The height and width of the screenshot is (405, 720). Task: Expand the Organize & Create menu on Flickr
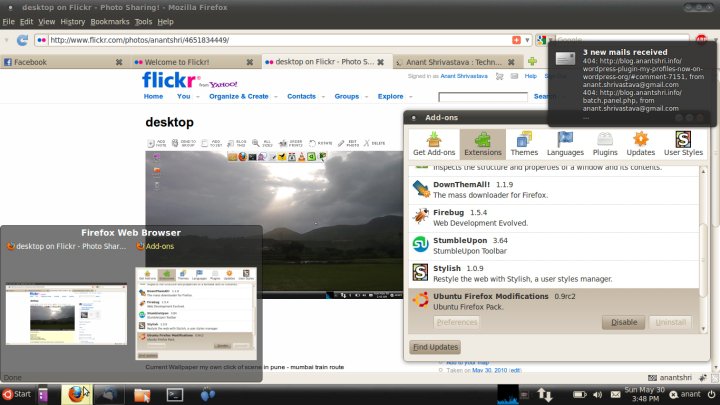point(240,97)
